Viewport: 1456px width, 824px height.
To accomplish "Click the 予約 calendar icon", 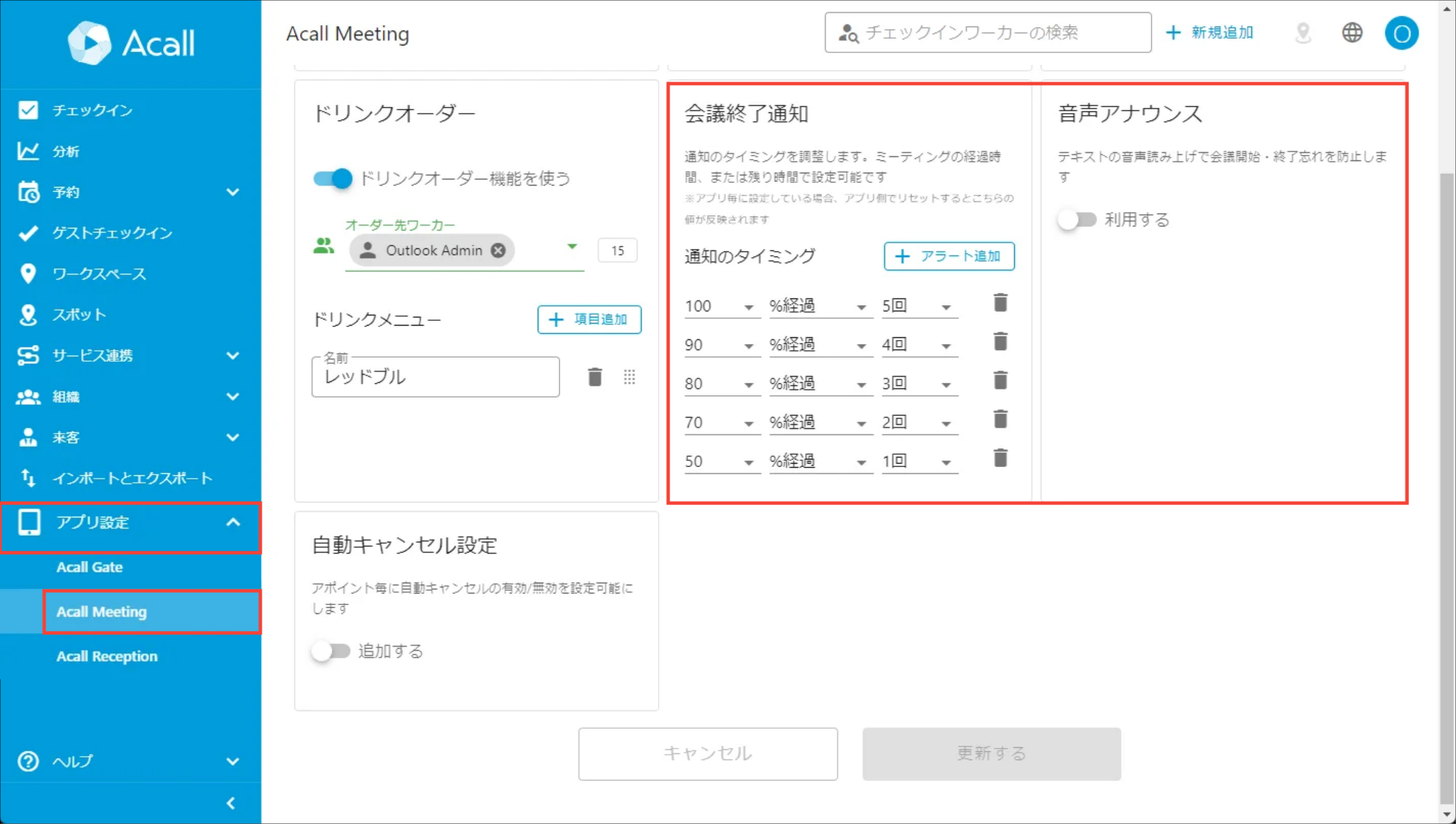I will point(28,192).
